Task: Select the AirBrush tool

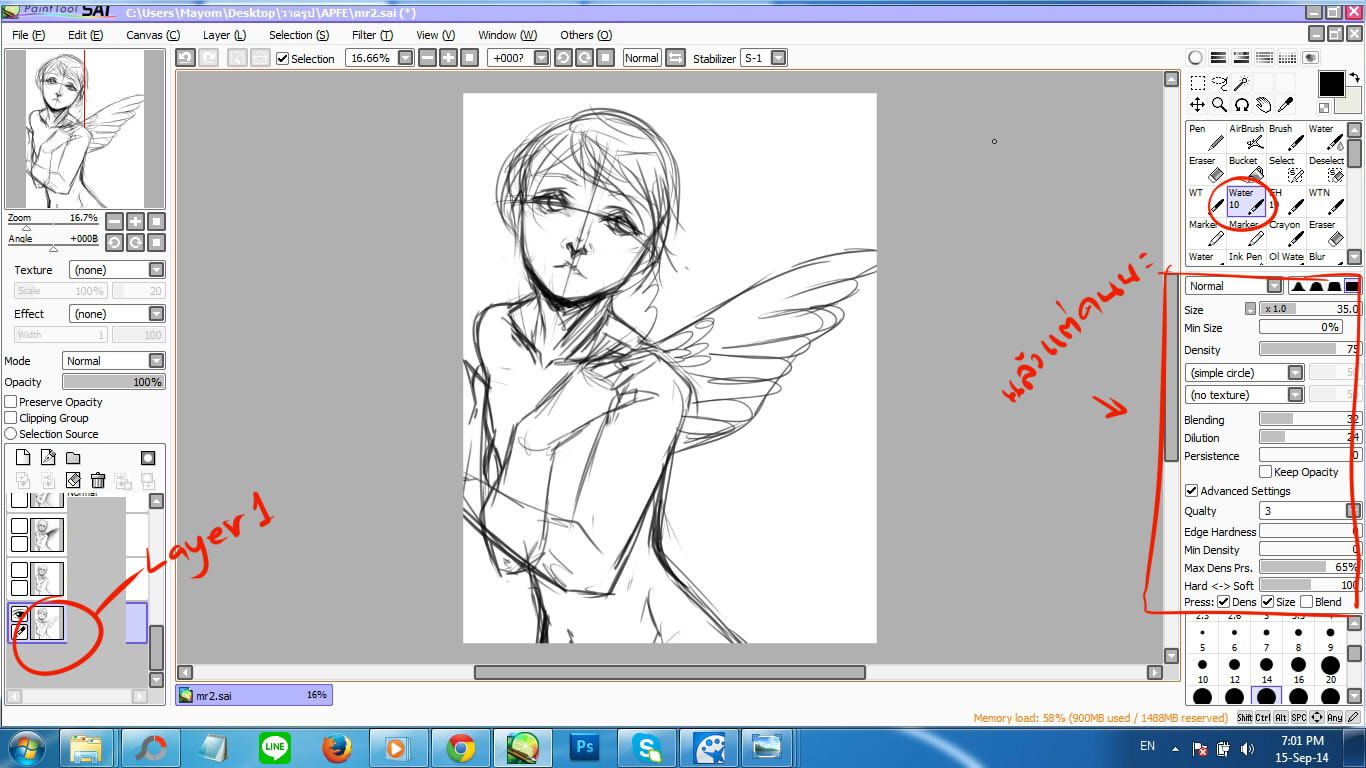Action: (1246, 137)
